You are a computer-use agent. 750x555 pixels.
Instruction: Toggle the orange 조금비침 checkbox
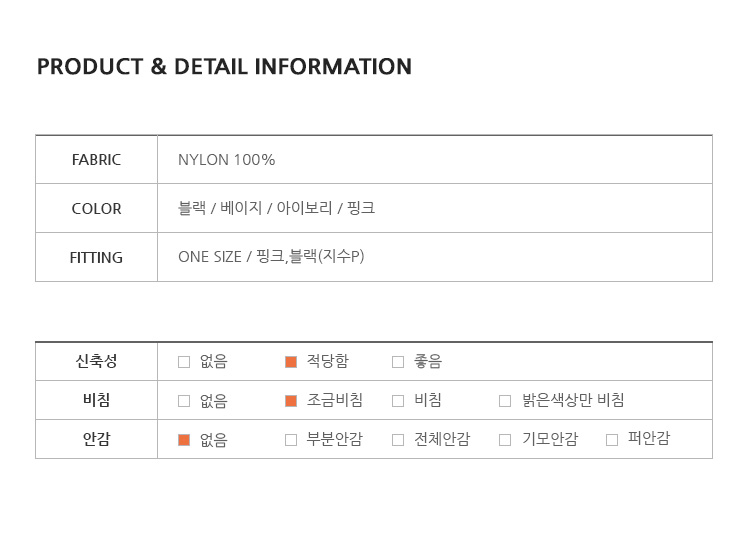(291, 400)
